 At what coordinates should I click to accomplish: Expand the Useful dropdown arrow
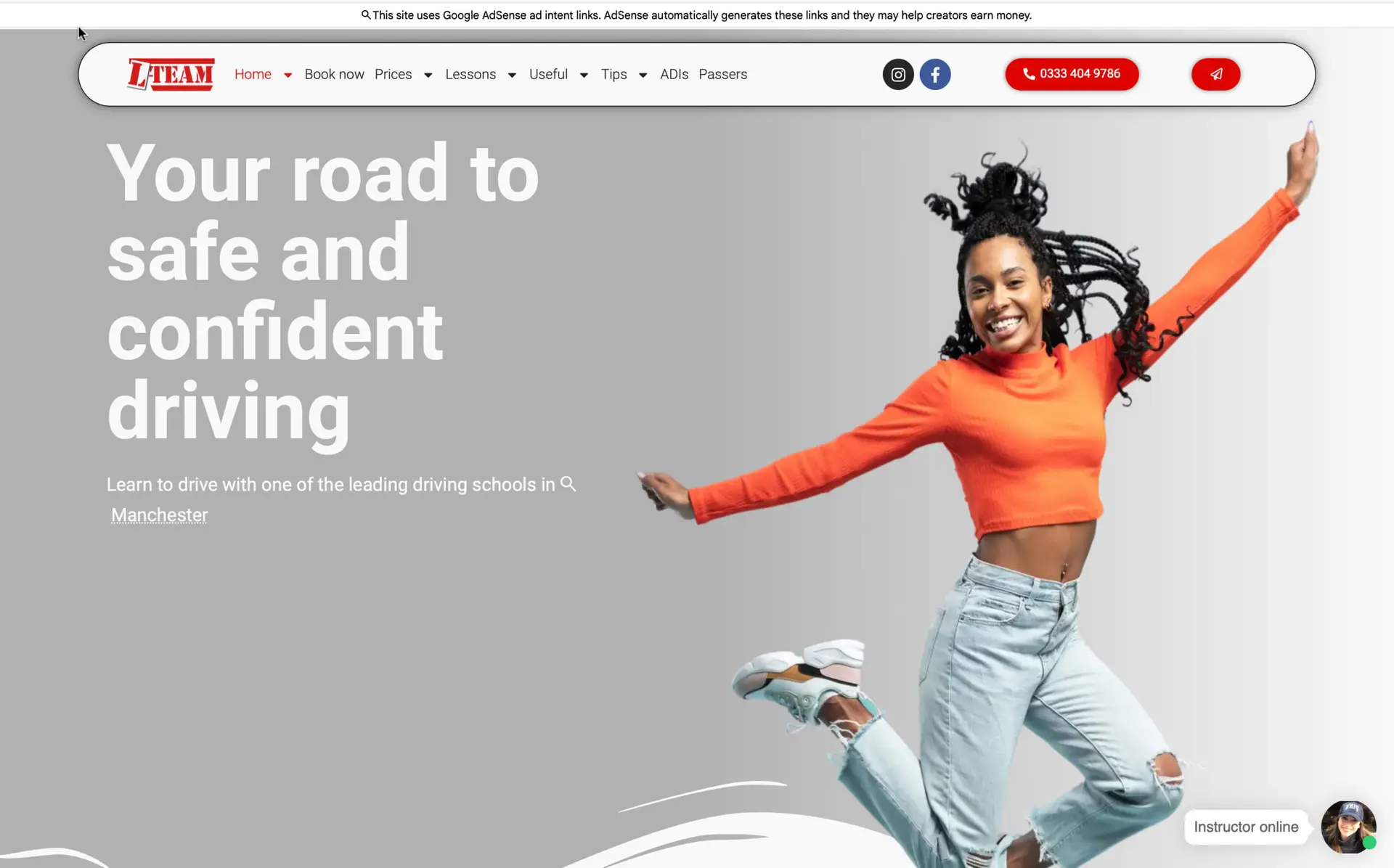coord(584,75)
